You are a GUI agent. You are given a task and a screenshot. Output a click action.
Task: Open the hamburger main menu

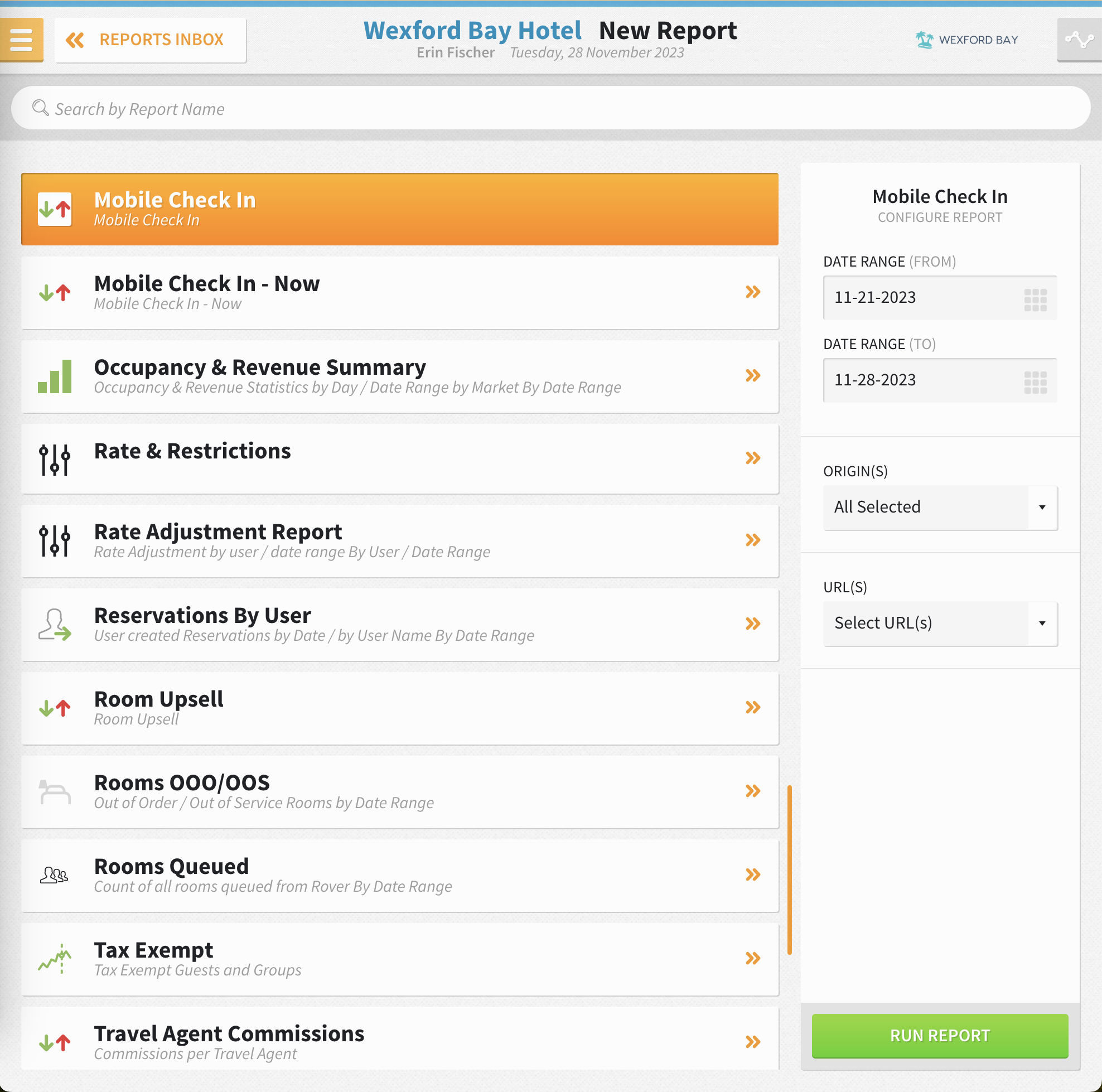(21, 40)
